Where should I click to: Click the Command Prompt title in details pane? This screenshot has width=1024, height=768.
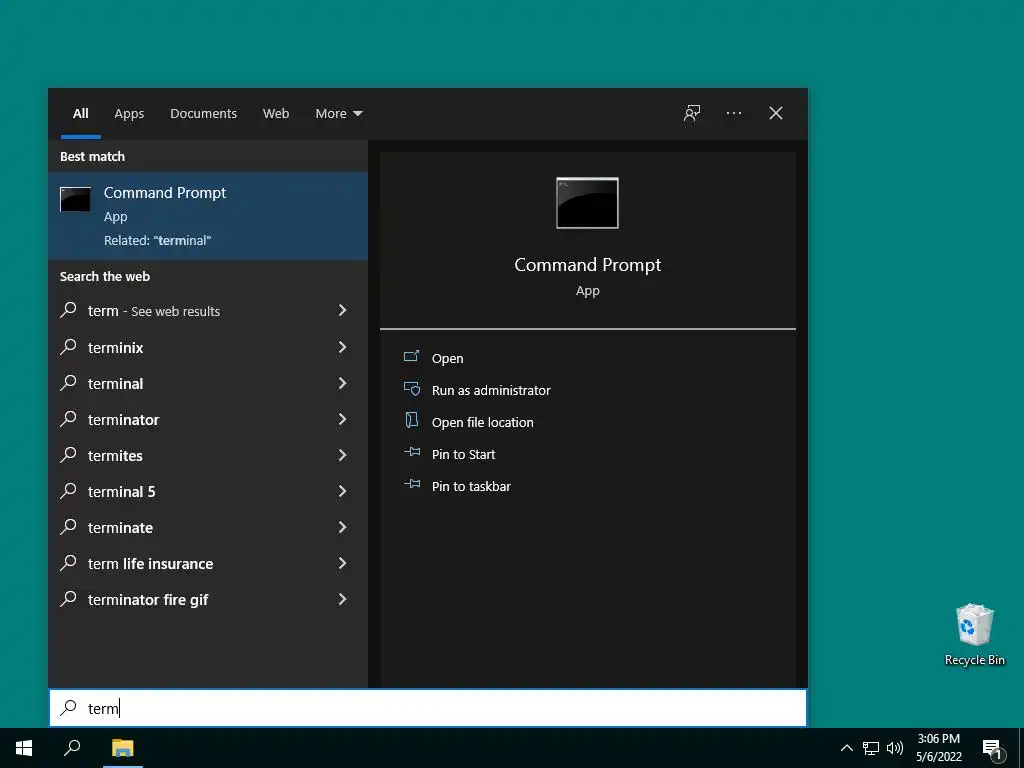[588, 264]
